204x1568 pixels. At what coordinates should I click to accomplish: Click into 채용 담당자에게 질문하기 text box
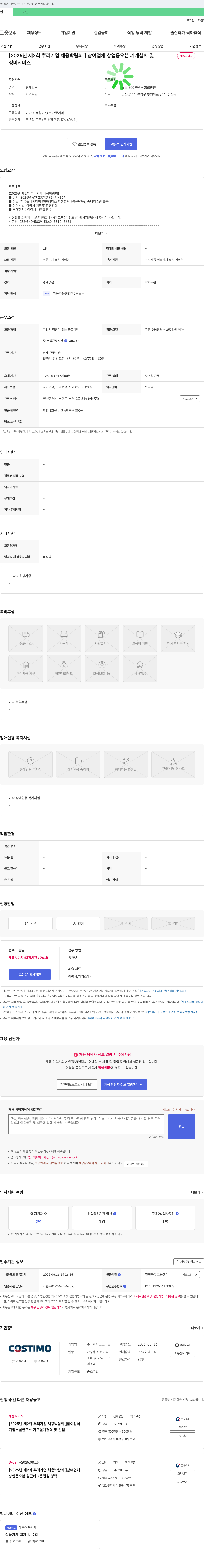coord(86,1124)
